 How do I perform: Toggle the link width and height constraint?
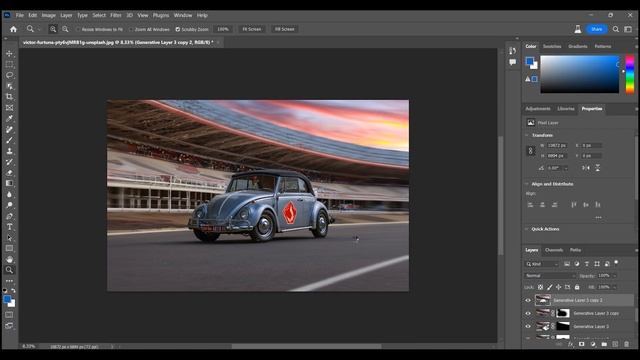(x=531, y=151)
